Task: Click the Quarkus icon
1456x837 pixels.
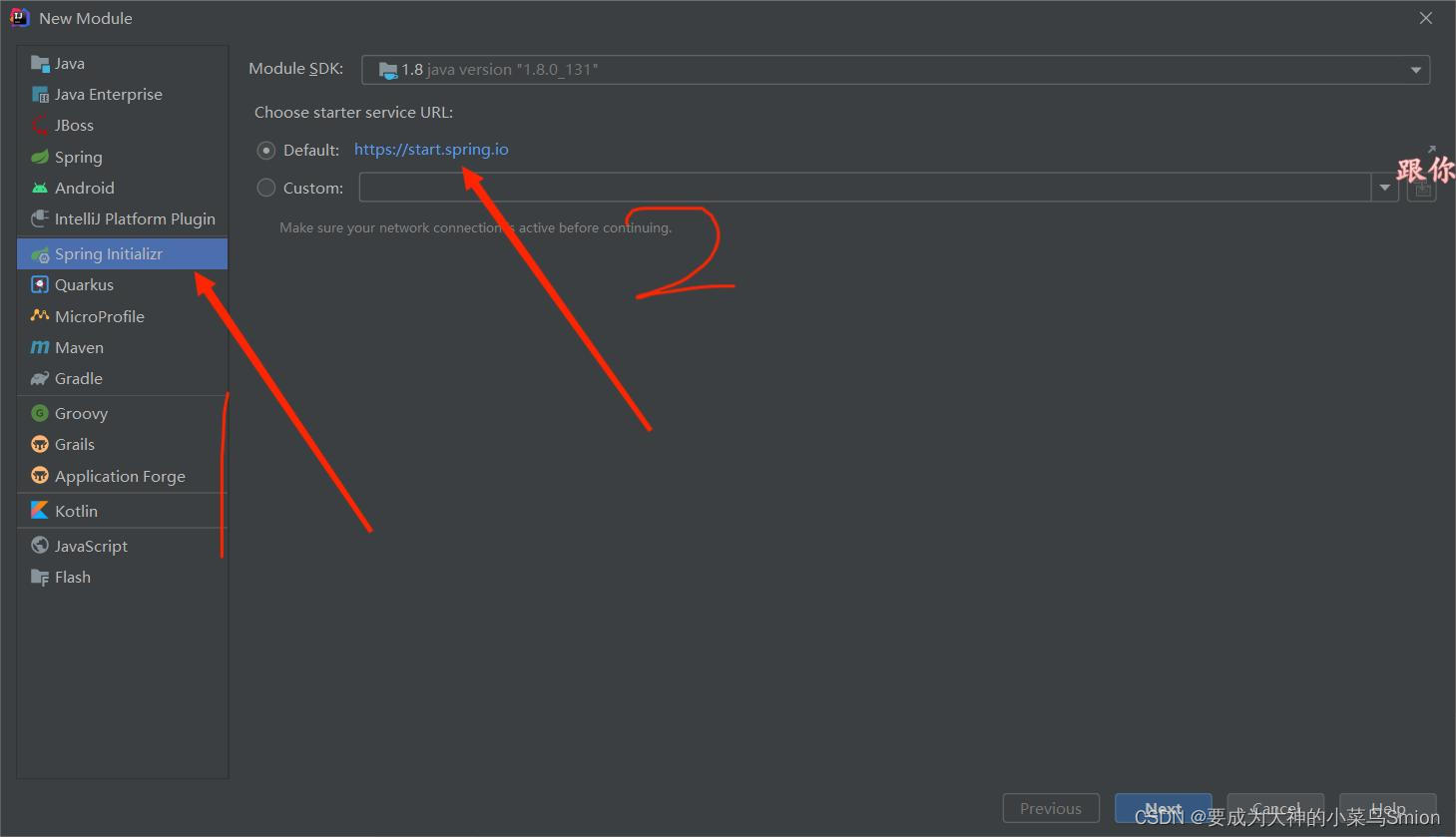Action: (40, 285)
